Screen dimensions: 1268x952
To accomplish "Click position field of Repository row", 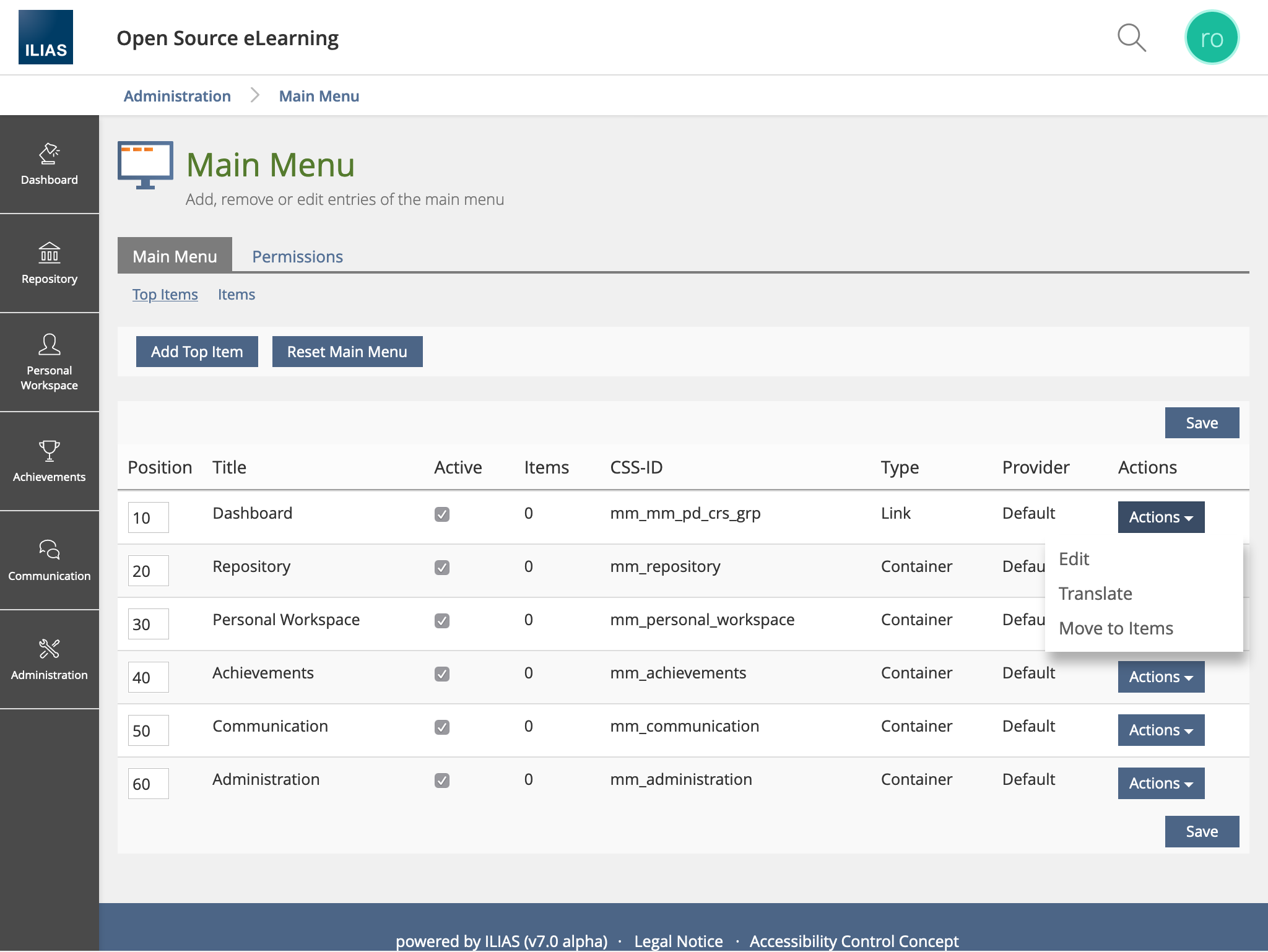I will pyautogui.click(x=148, y=571).
